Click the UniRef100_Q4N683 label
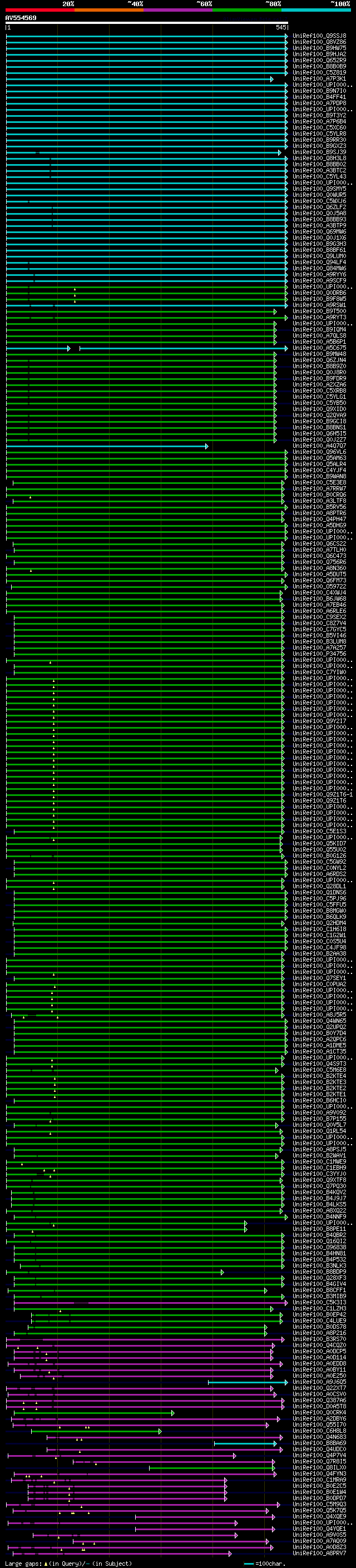This screenshot has width=356, height=1568. 319,1437
